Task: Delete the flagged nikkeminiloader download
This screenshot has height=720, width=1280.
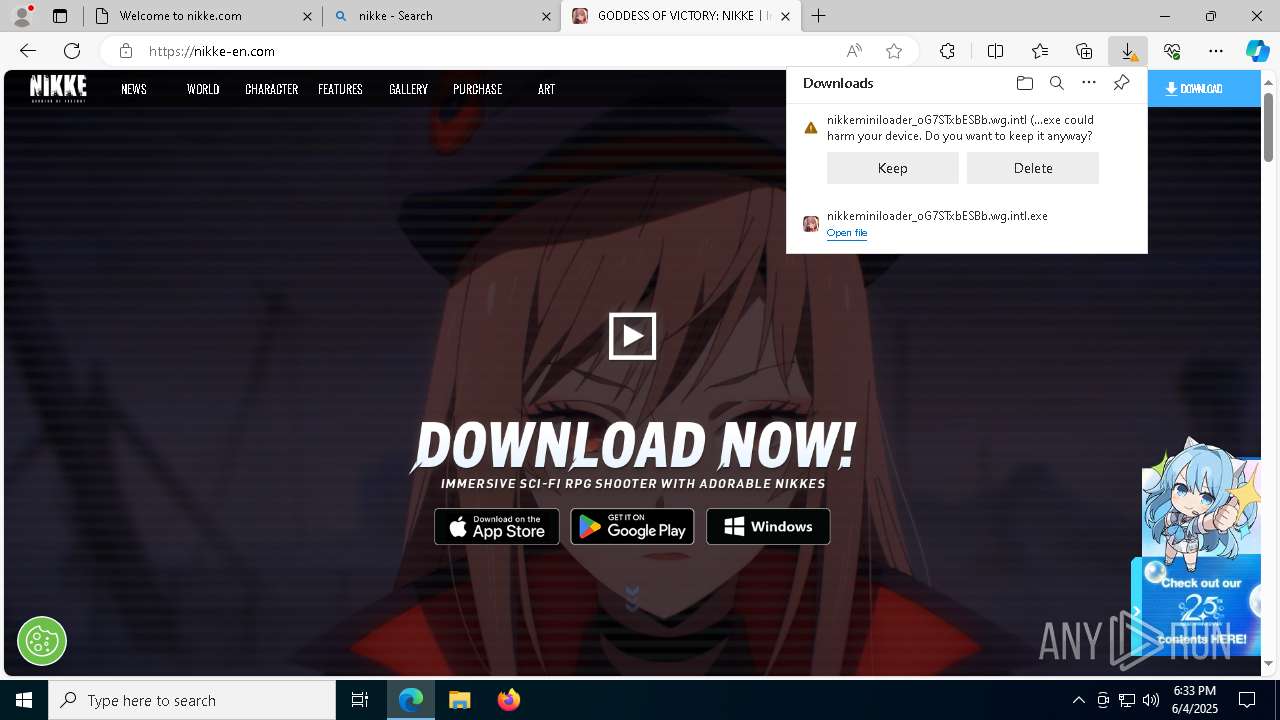Action: (x=1033, y=168)
